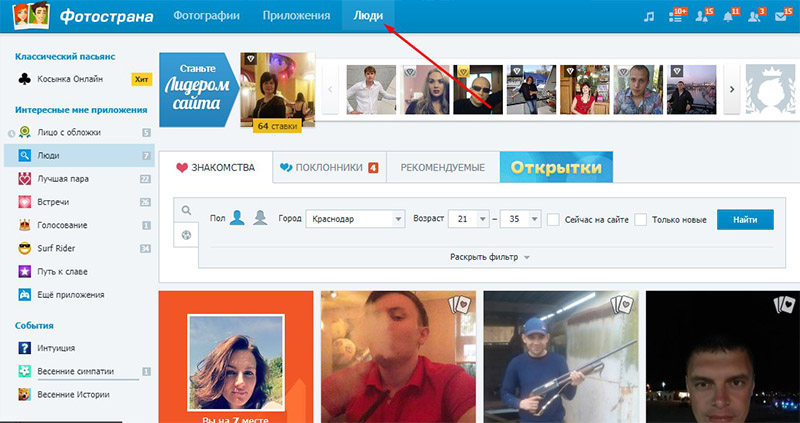
Task: Open maximum age 35 dropdown
Action: tap(520, 219)
